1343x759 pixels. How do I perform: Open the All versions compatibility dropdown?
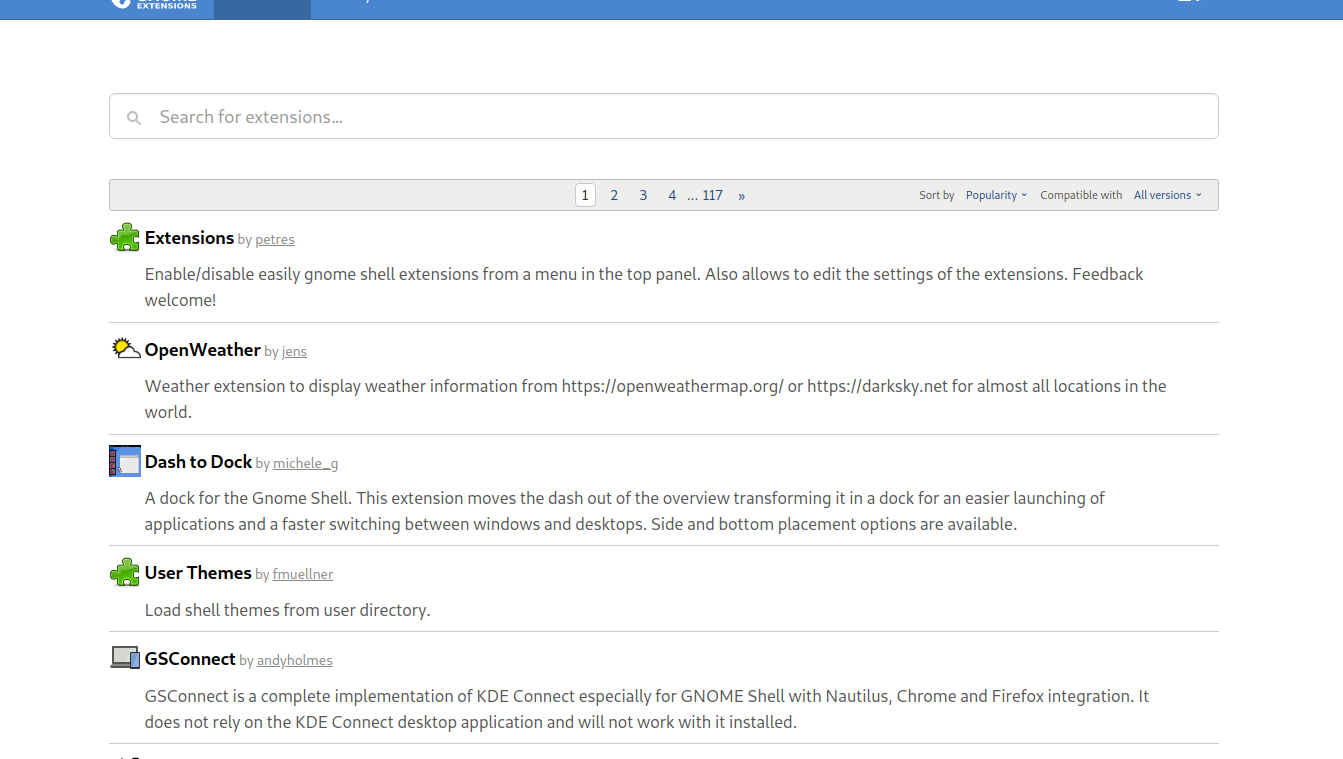point(1167,195)
